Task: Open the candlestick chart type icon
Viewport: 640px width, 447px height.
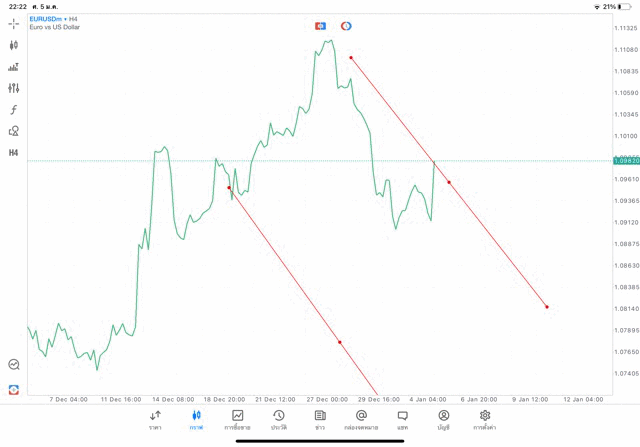Action: coord(14,45)
